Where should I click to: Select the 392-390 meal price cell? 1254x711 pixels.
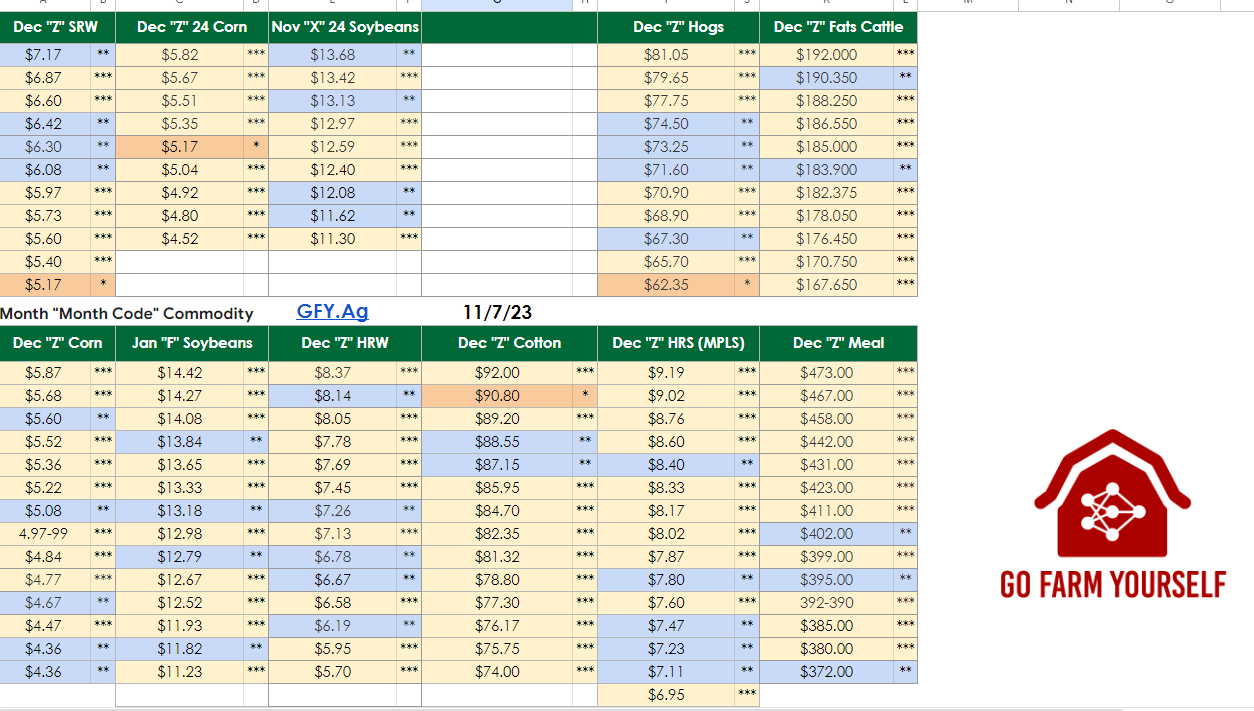[826, 603]
